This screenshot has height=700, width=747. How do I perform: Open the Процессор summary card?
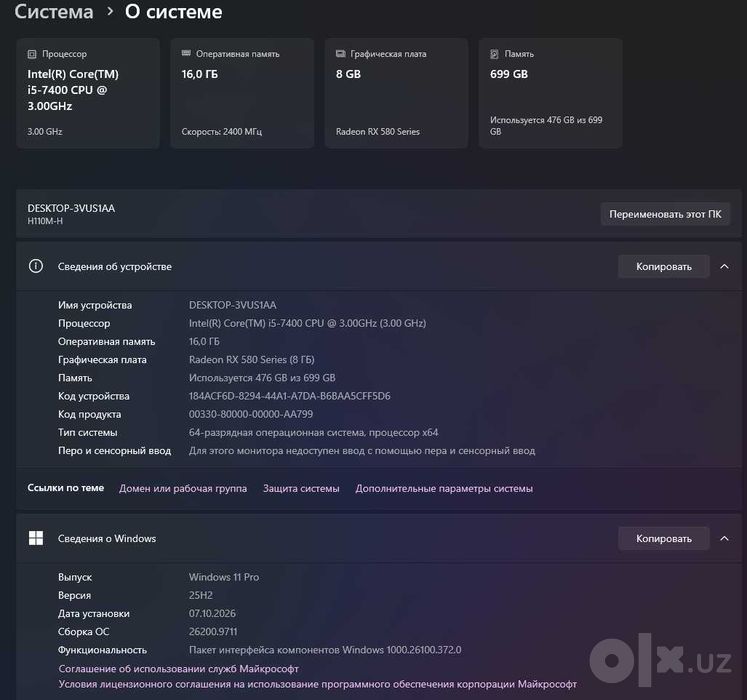88,93
